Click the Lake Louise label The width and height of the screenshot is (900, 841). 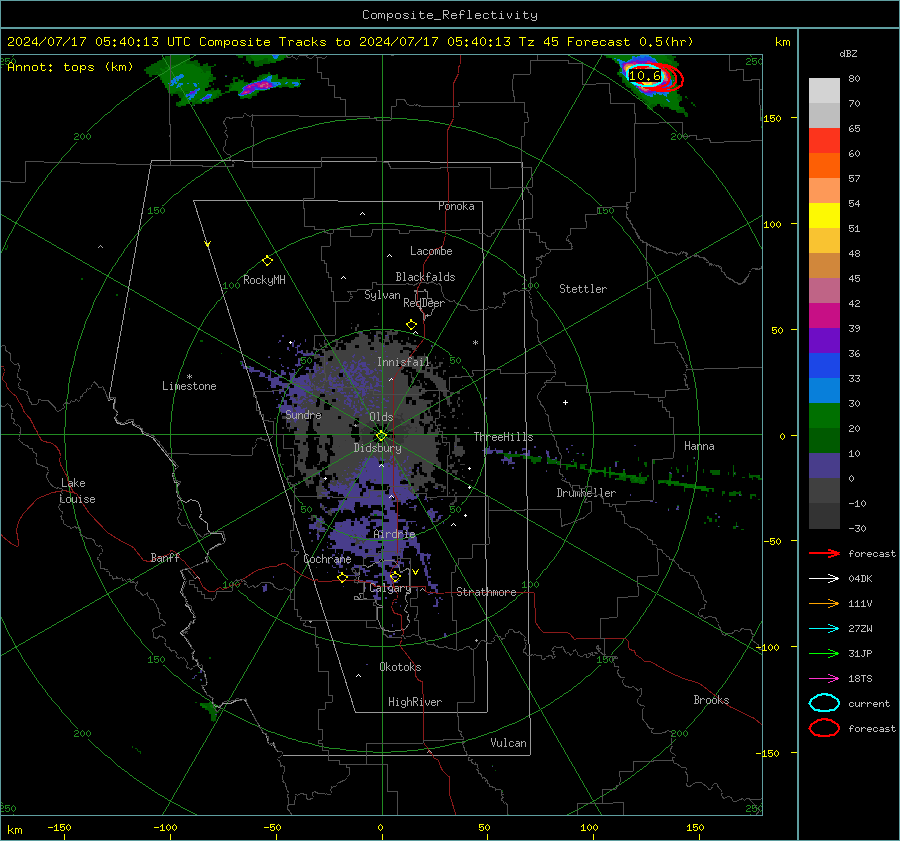(x=77, y=491)
